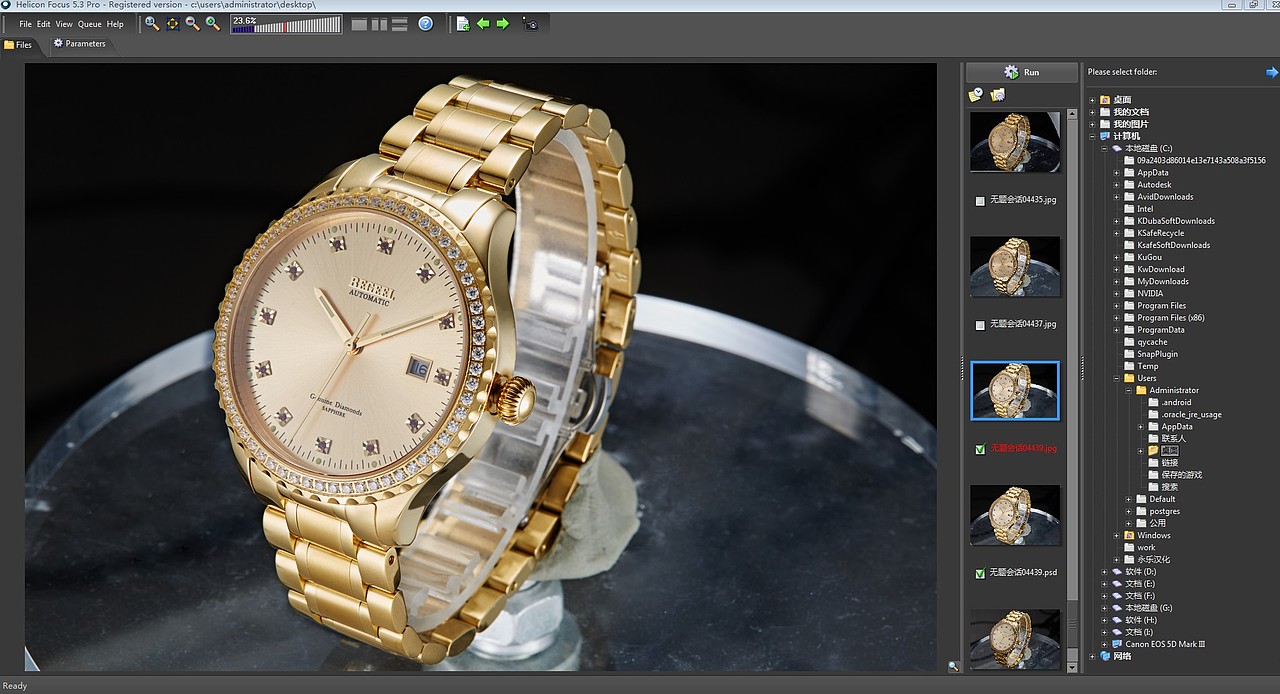Collapse the Users folder node
The height and width of the screenshot is (694, 1280).
(x=1117, y=378)
